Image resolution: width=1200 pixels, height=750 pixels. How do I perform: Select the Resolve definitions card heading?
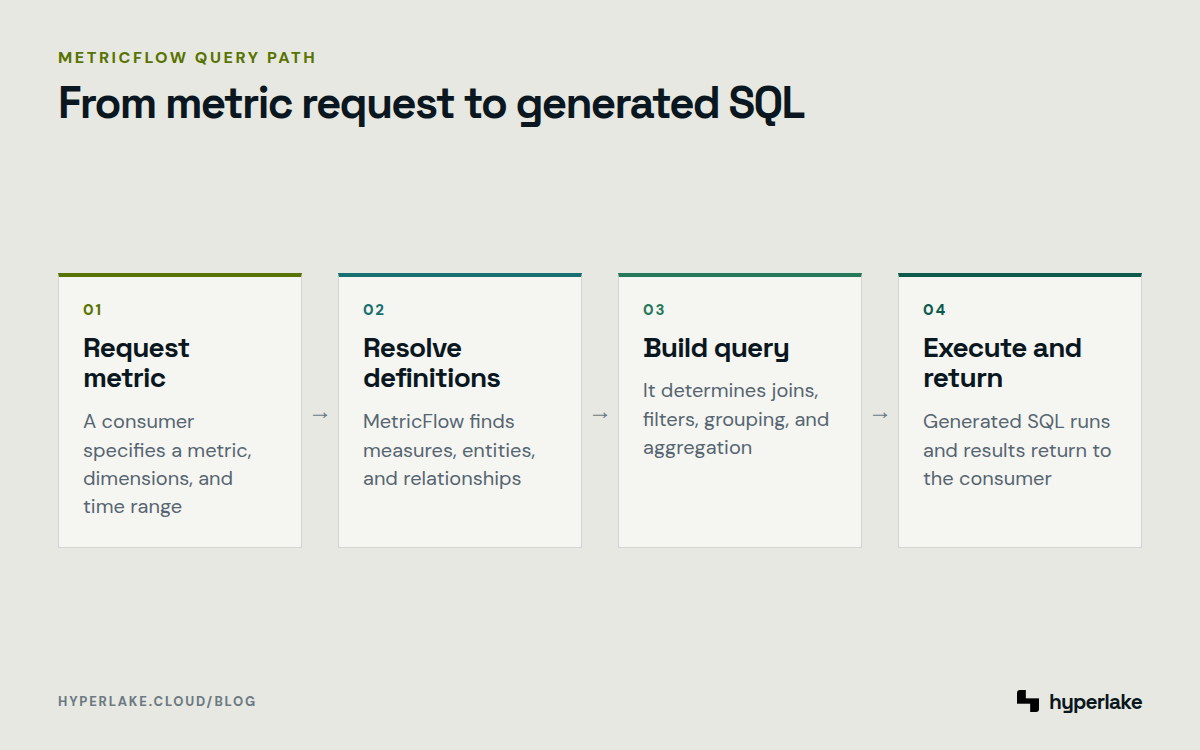point(432,363)
